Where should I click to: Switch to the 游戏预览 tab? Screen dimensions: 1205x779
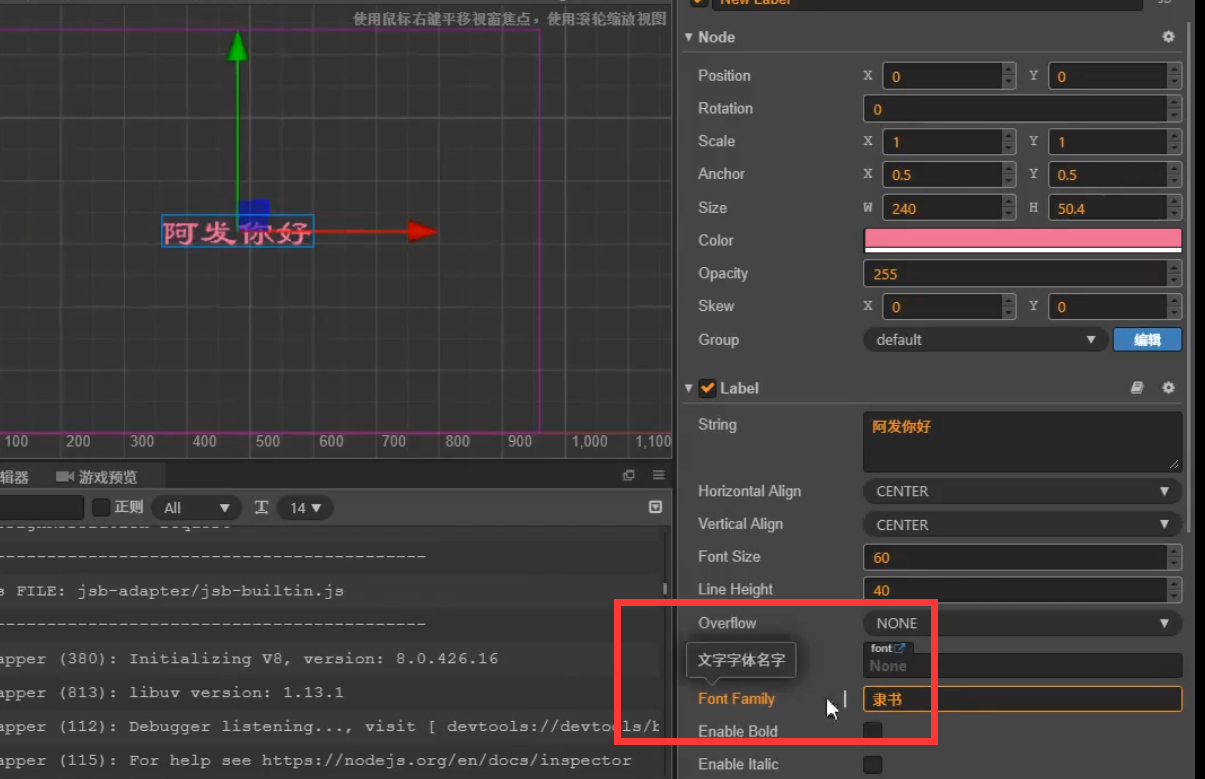click(97, 477)
